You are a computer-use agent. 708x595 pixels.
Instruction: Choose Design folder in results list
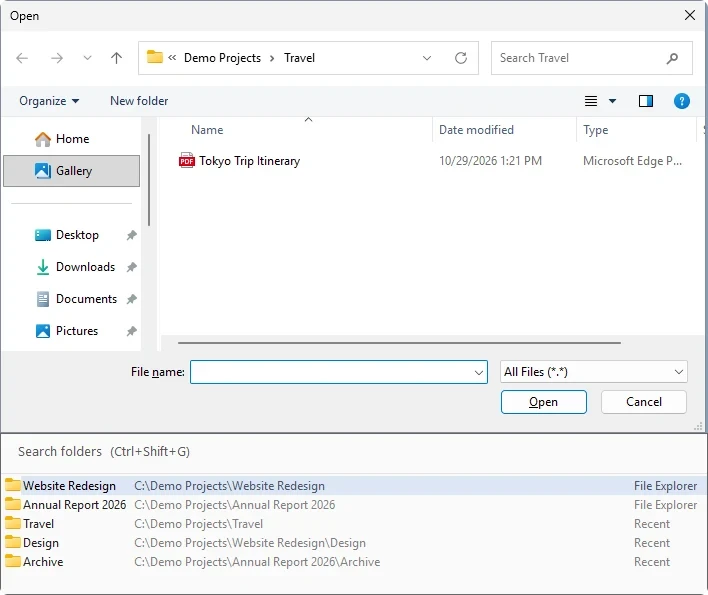(354, 543)
